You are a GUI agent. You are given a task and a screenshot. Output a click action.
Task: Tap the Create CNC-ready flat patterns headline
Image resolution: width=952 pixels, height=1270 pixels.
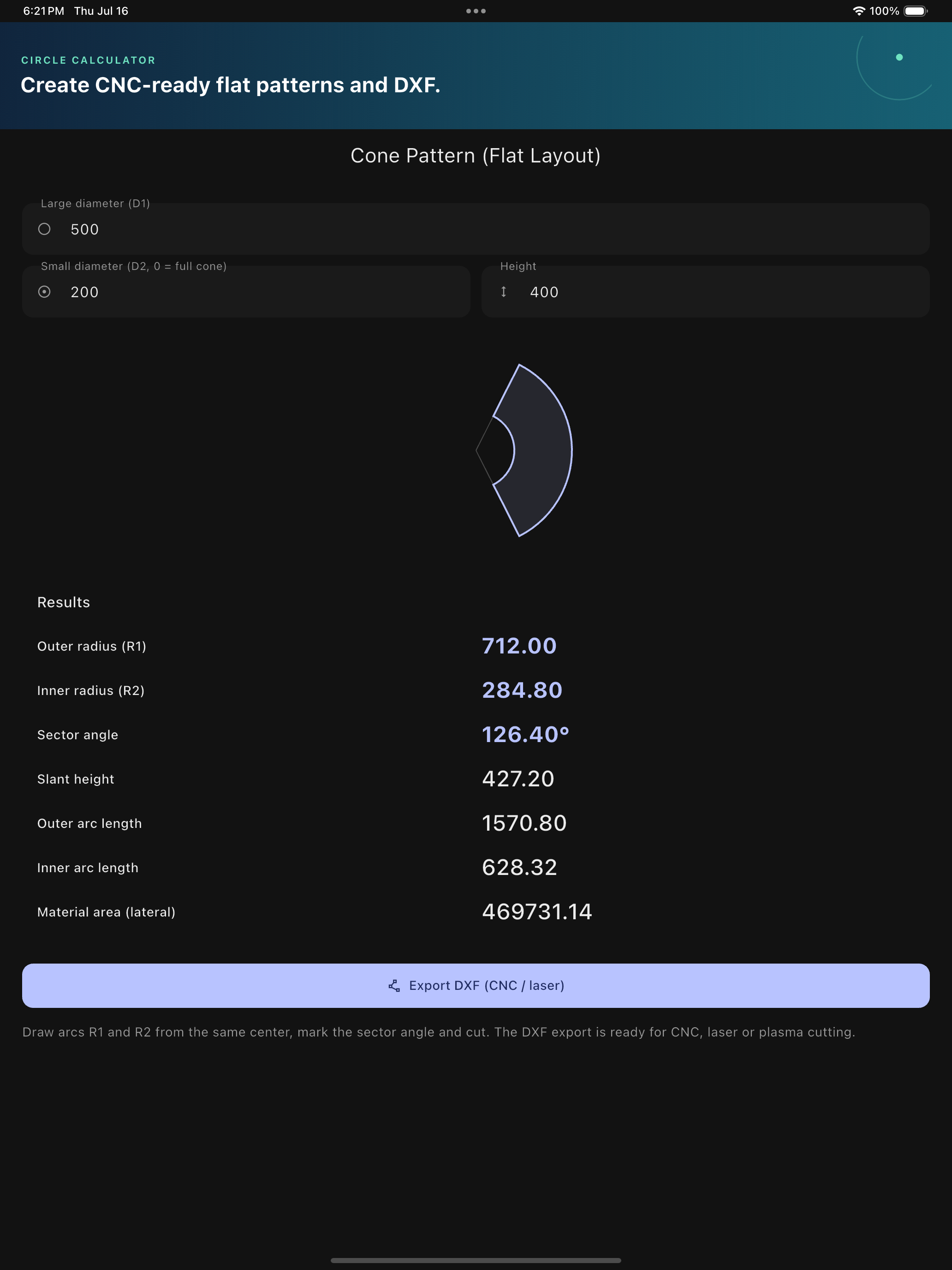pyautogui.click(x=231, y=85)
